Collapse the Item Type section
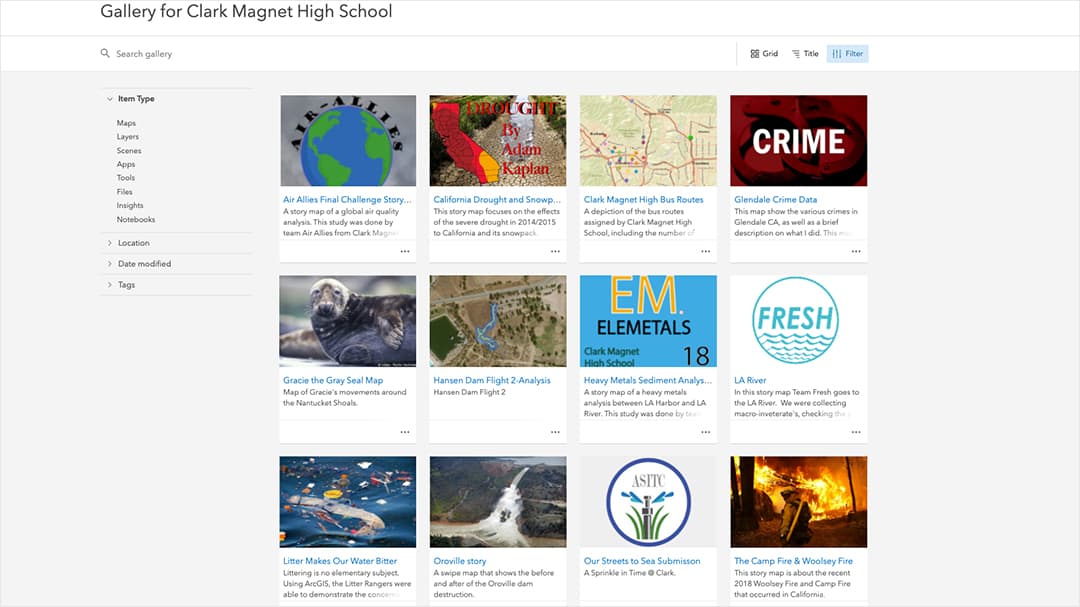 (x=135, y=98)
